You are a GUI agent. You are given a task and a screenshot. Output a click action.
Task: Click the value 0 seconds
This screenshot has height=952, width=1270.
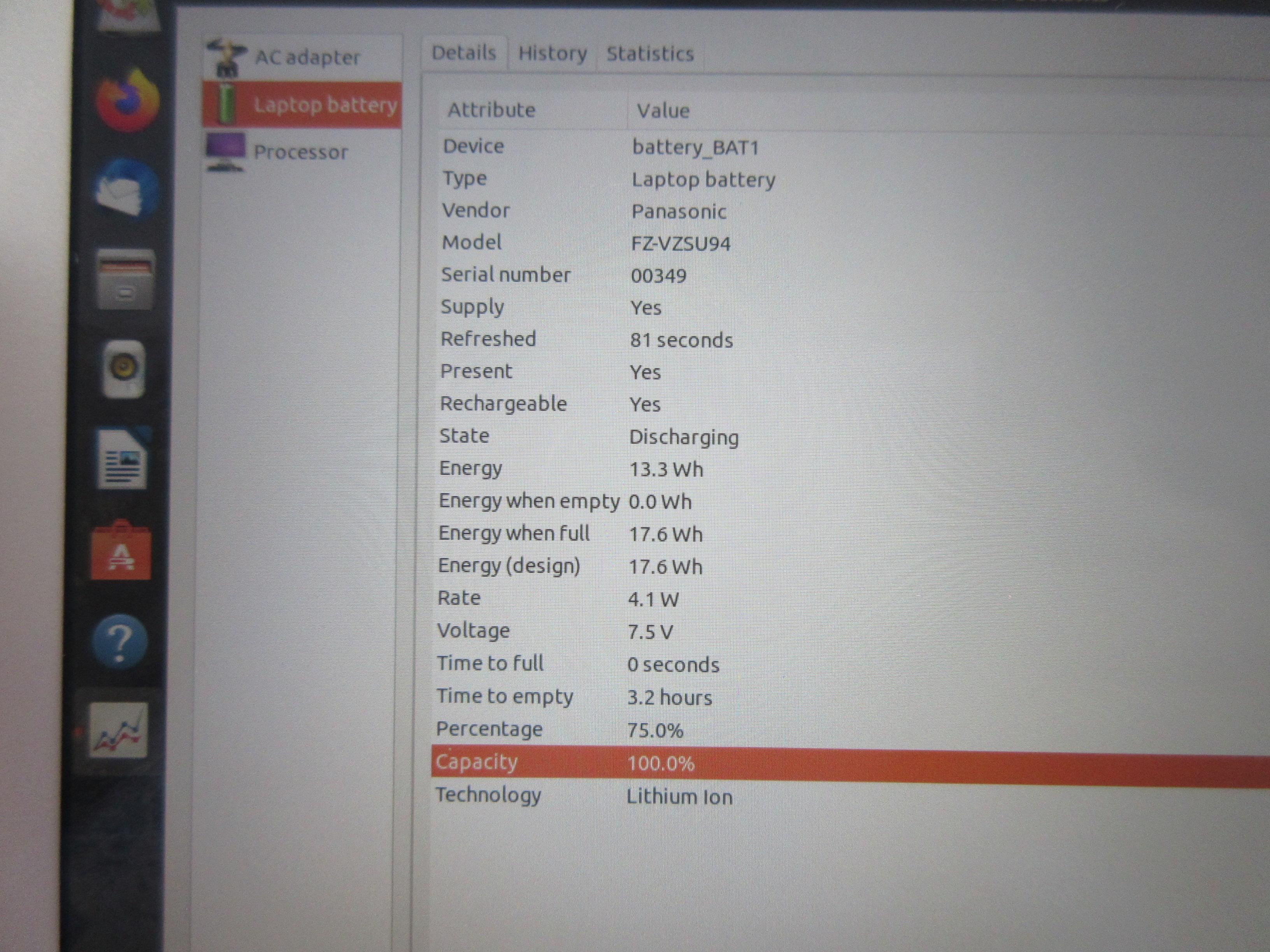(674, 666)
